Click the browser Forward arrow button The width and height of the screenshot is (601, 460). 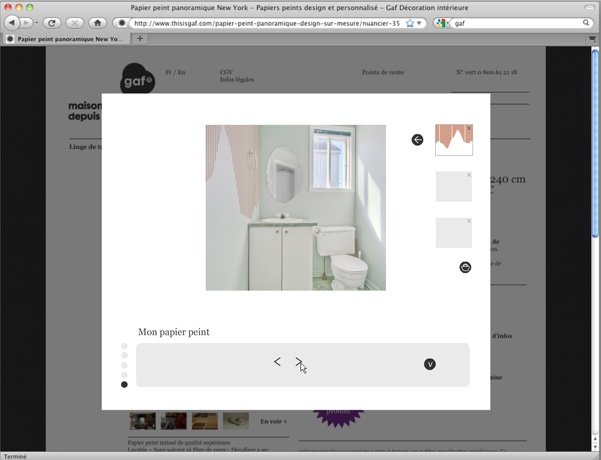click(x=25, y=23)
